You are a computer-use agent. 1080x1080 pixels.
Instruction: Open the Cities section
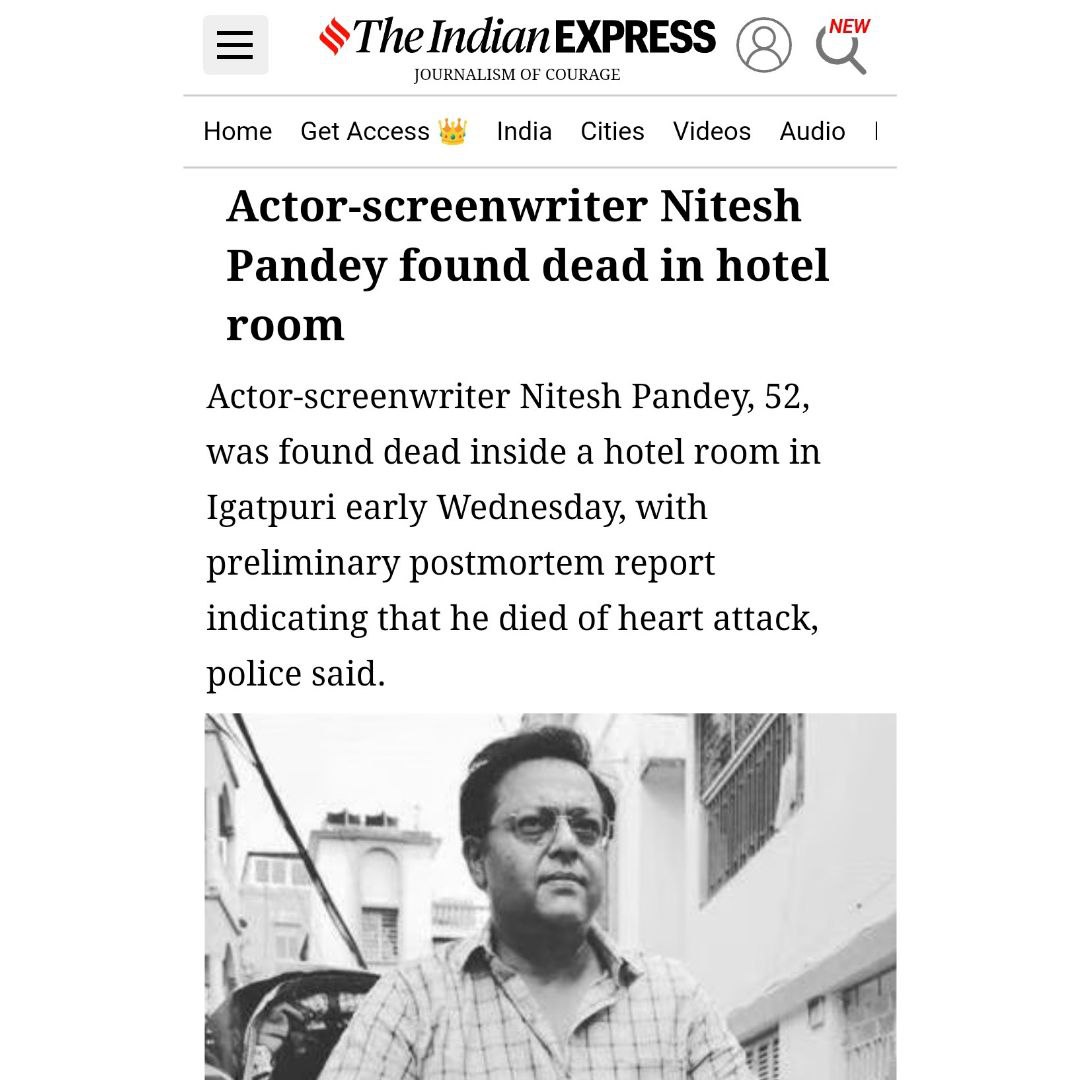(x=612, y=132)
